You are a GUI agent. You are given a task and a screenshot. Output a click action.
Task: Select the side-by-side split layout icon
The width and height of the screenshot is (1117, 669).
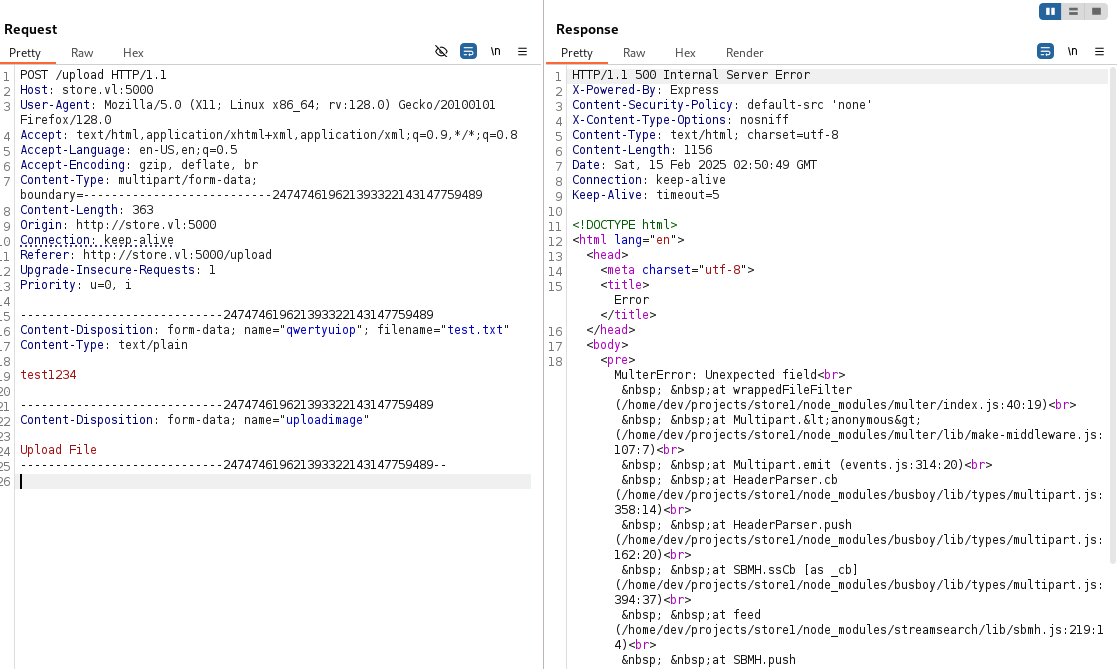pyautogui.click(x=1050, y=11)
